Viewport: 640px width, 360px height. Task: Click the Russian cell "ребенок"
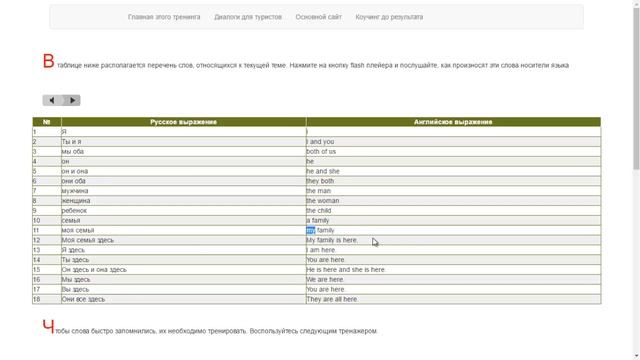point(184,211)
